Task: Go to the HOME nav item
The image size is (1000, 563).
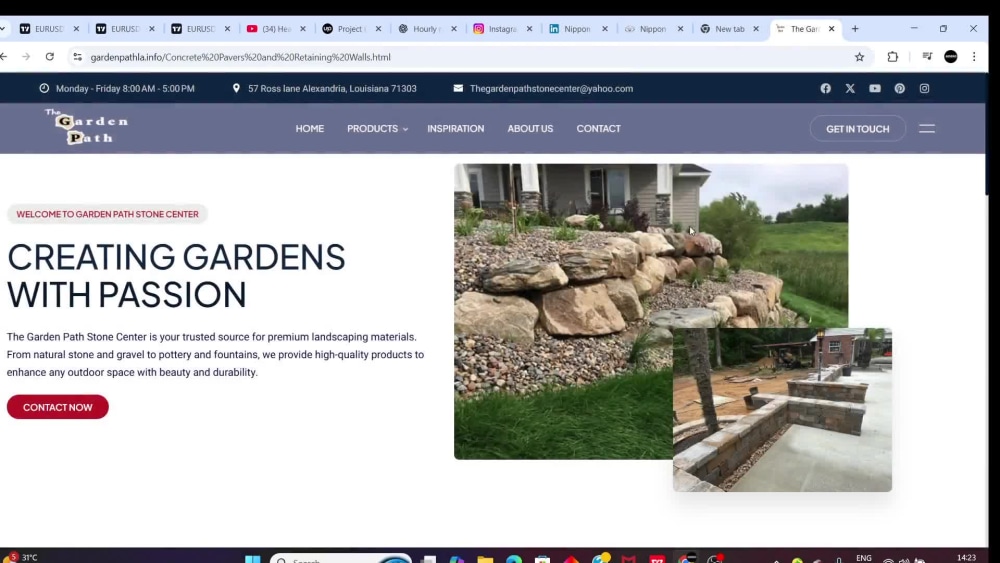Action: click(x=309, y=129)
